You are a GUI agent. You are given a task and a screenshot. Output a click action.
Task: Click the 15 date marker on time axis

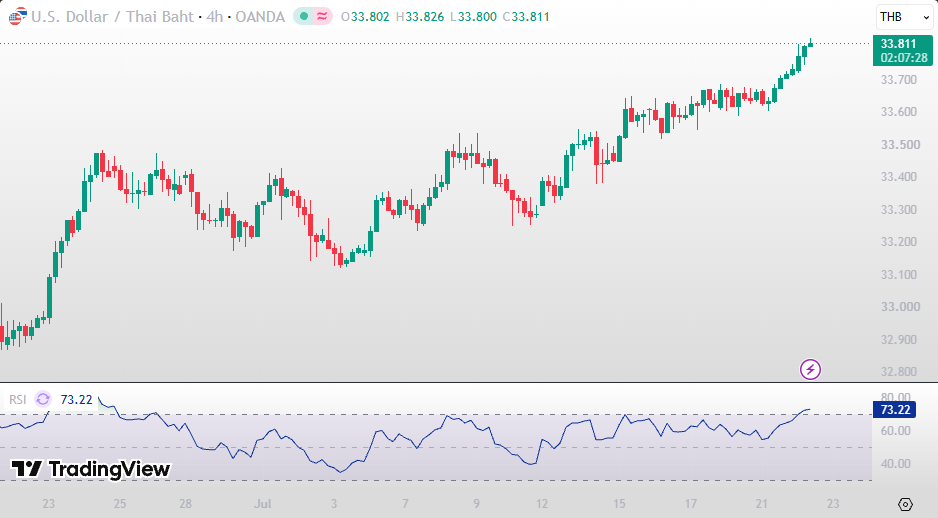pyautogui.click(x=619, y=504)
